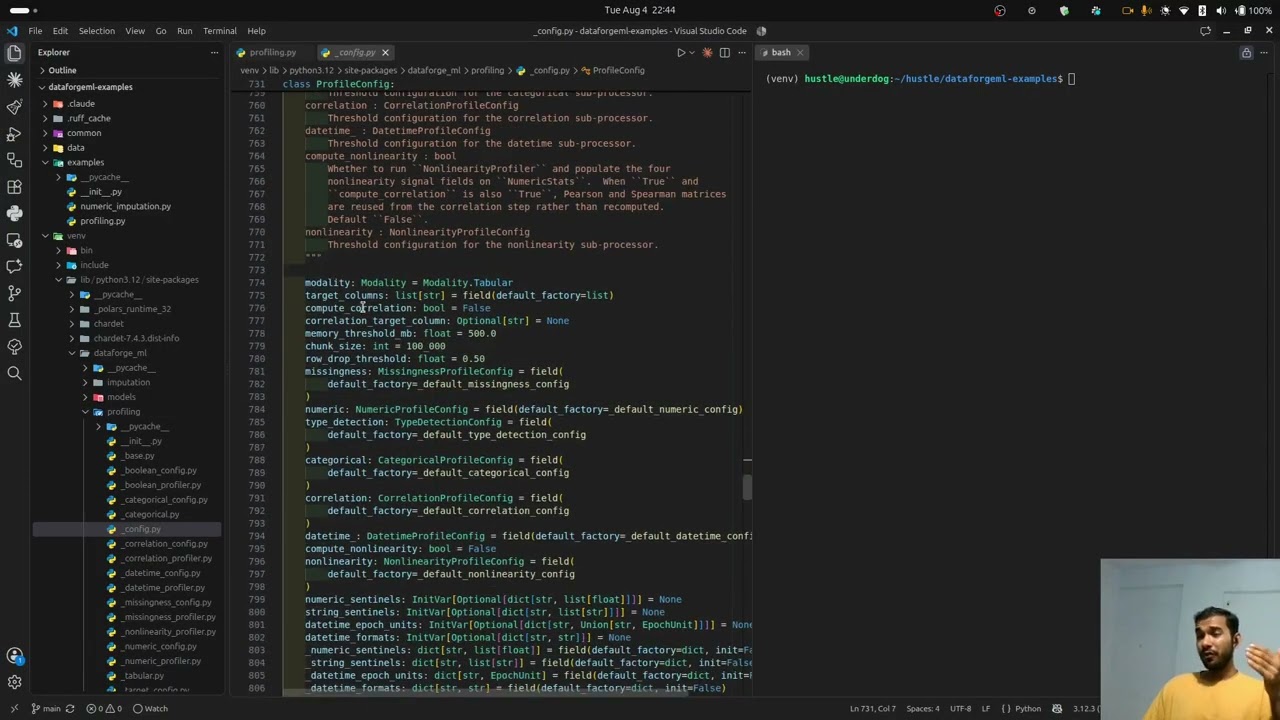
Task: Click the Claude icon in editor toolbar
Action: tap(707, 52)
